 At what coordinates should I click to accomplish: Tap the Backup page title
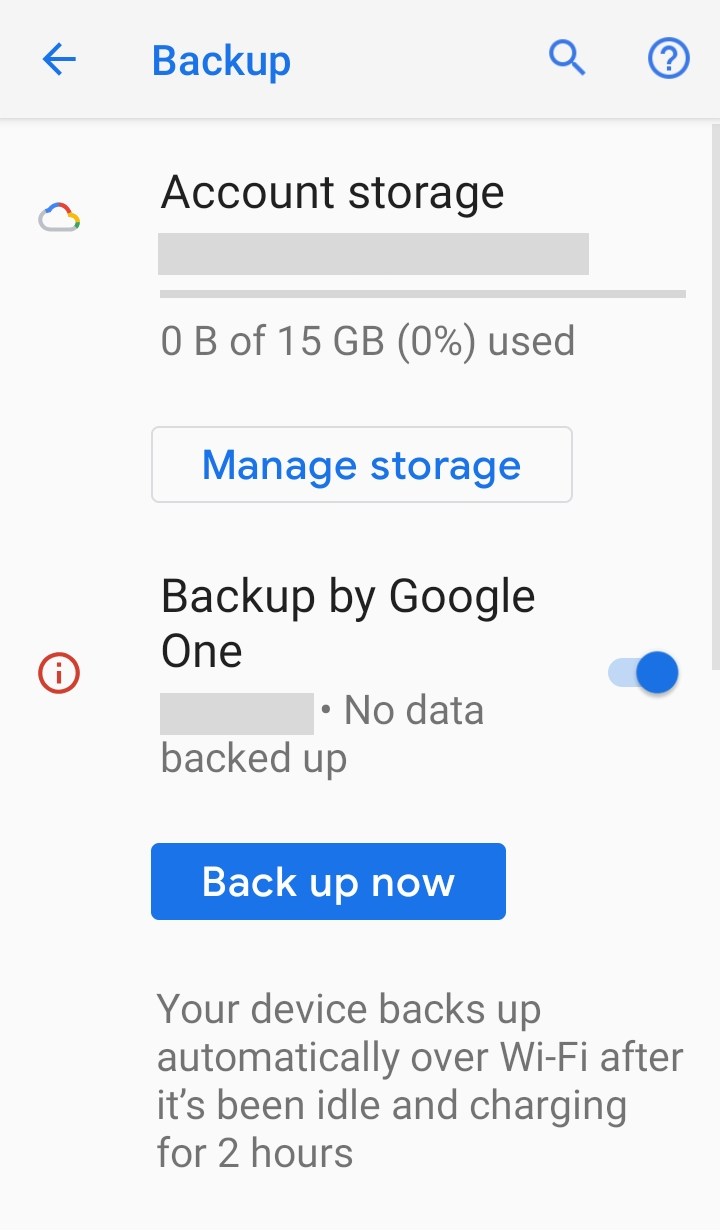(221, 61)
